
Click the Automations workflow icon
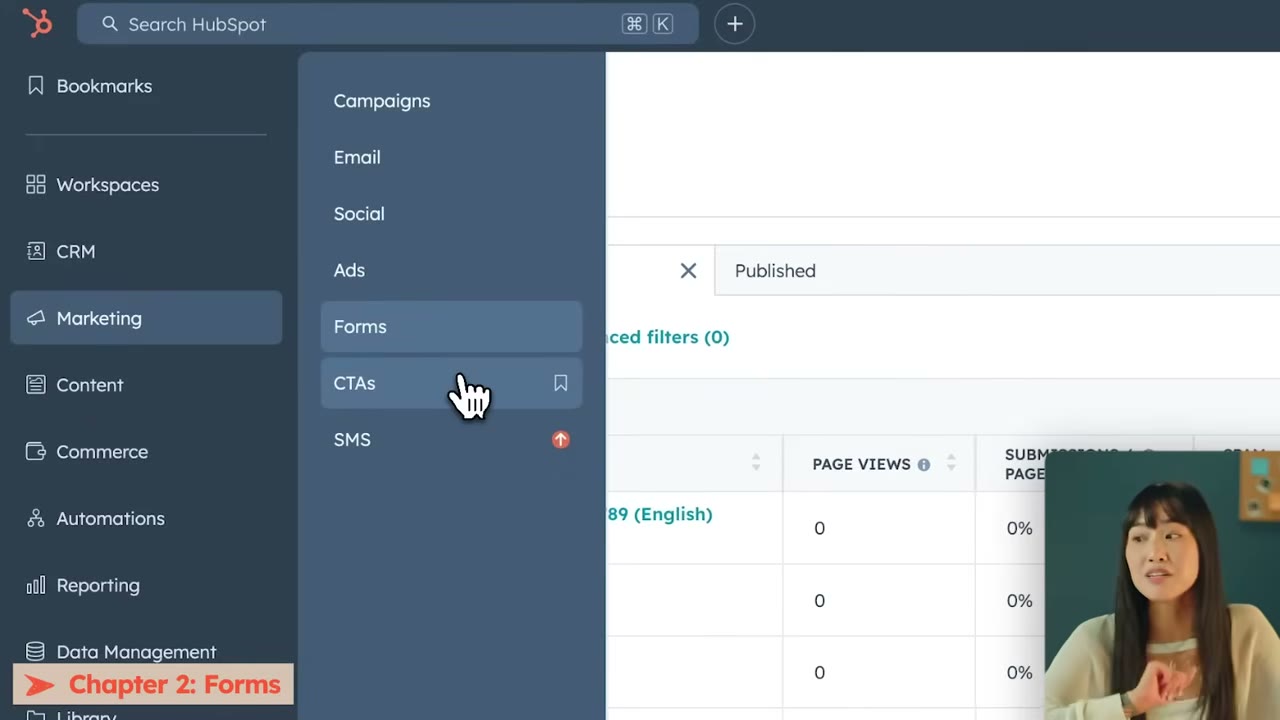[x=36, y=519]
